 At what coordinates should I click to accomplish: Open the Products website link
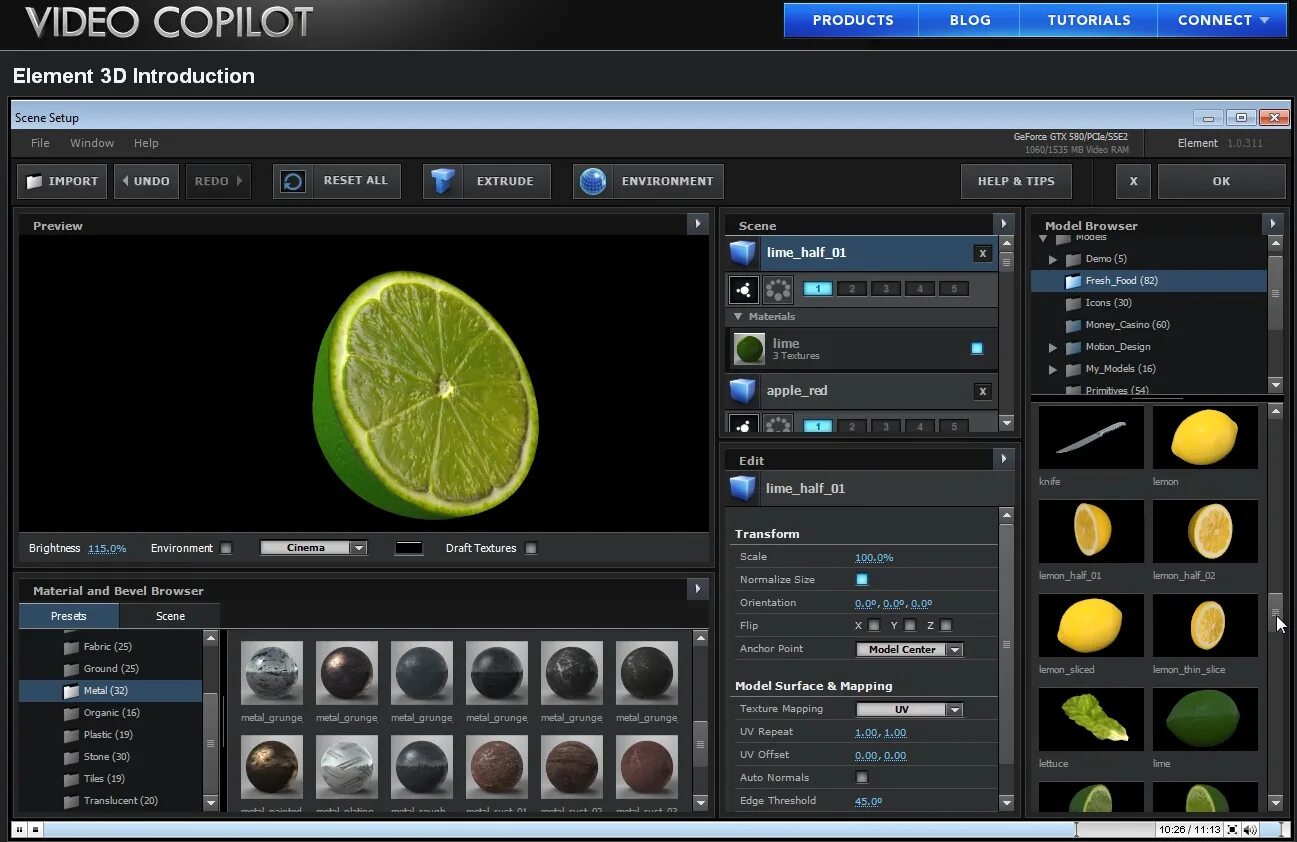click(853, 20)
